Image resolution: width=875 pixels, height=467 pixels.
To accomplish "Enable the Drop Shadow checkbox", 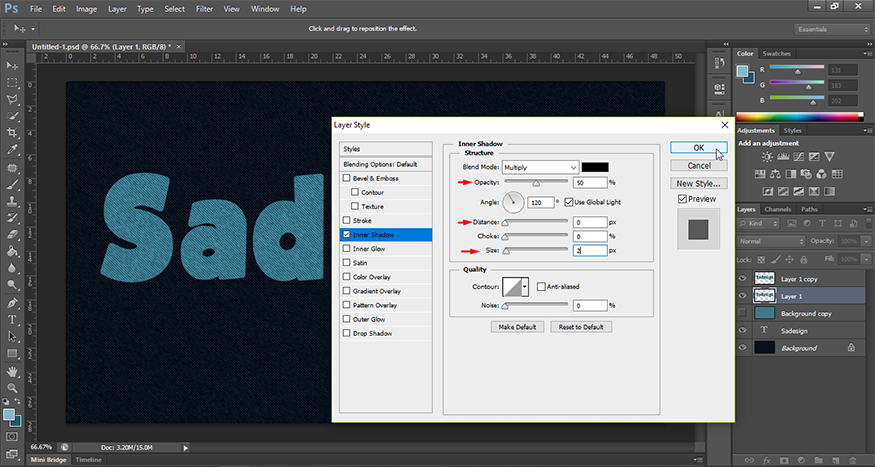I will point(347,333).
